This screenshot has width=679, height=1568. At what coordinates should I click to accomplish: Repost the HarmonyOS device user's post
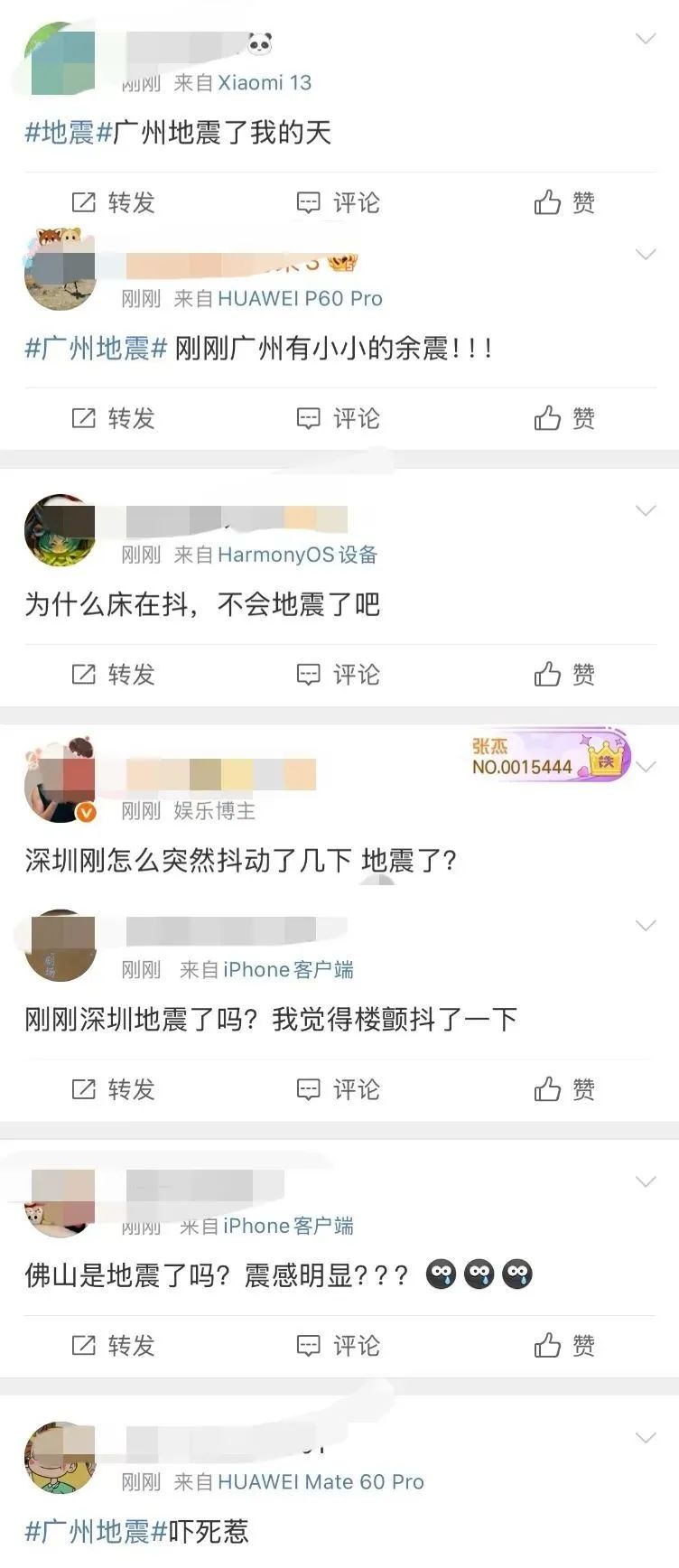[x=113, y=674]
